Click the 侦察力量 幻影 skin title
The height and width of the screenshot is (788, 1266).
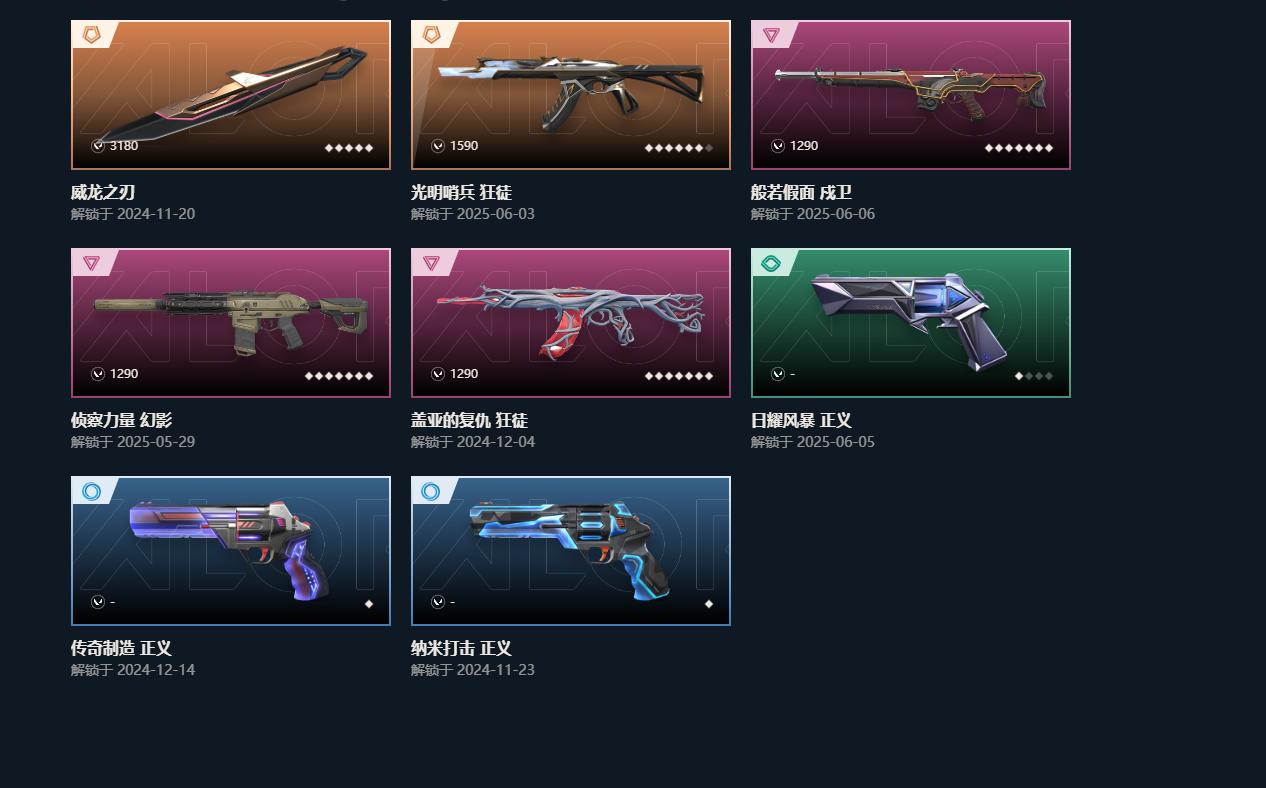[121, 420]
